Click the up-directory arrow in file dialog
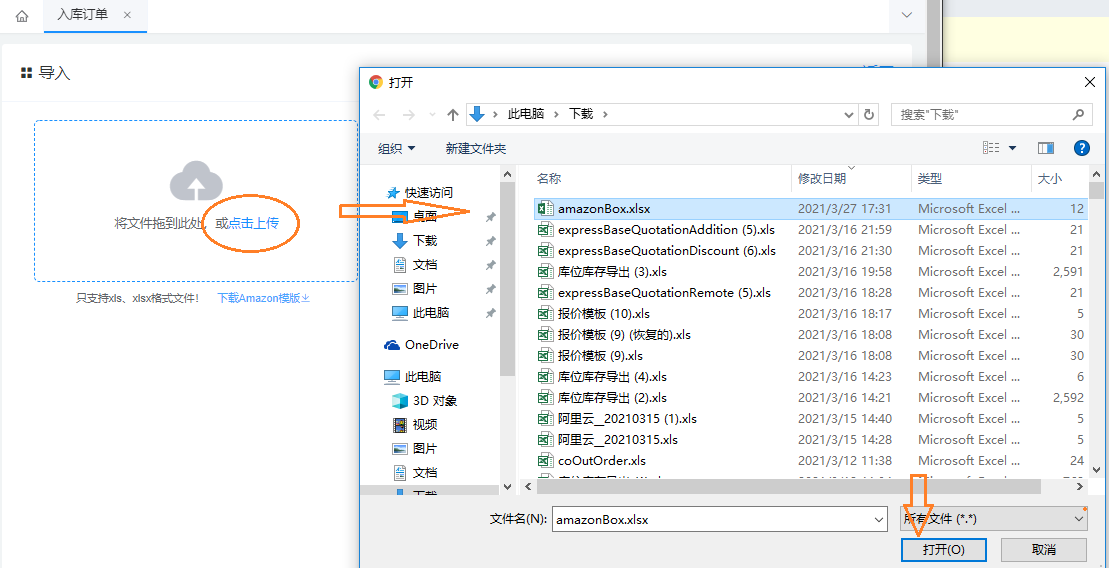Image resolution: width=1109 pixels, height=568 pixels. point(453,115)
